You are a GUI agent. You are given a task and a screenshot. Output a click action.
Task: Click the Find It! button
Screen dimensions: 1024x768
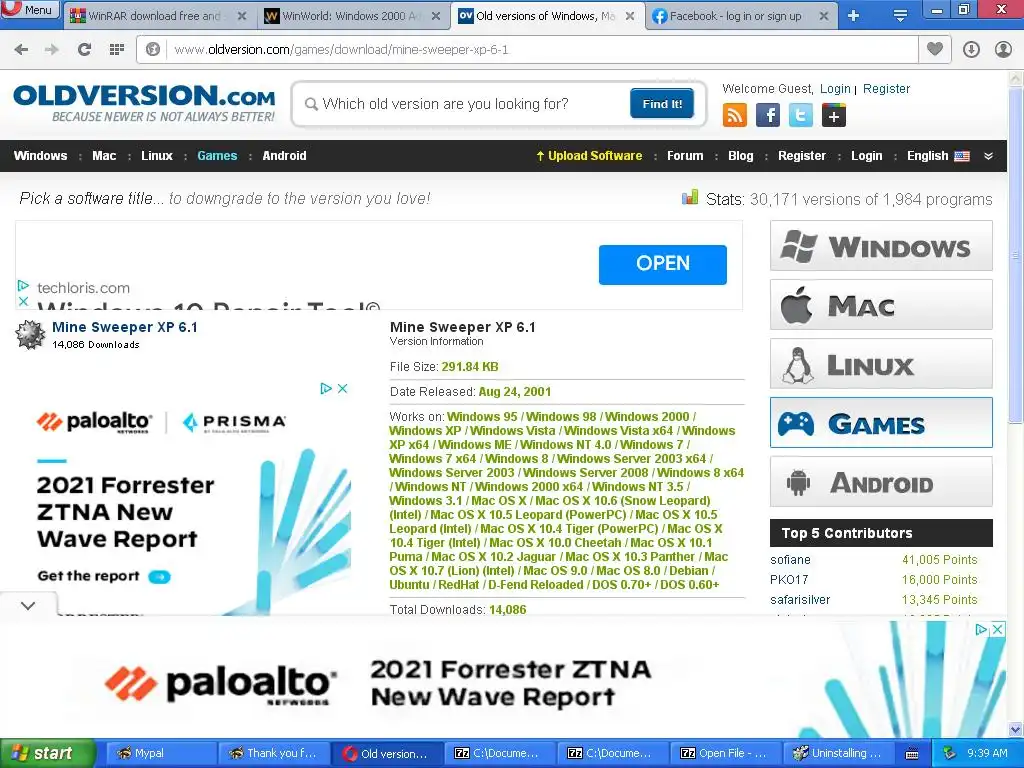662,104
